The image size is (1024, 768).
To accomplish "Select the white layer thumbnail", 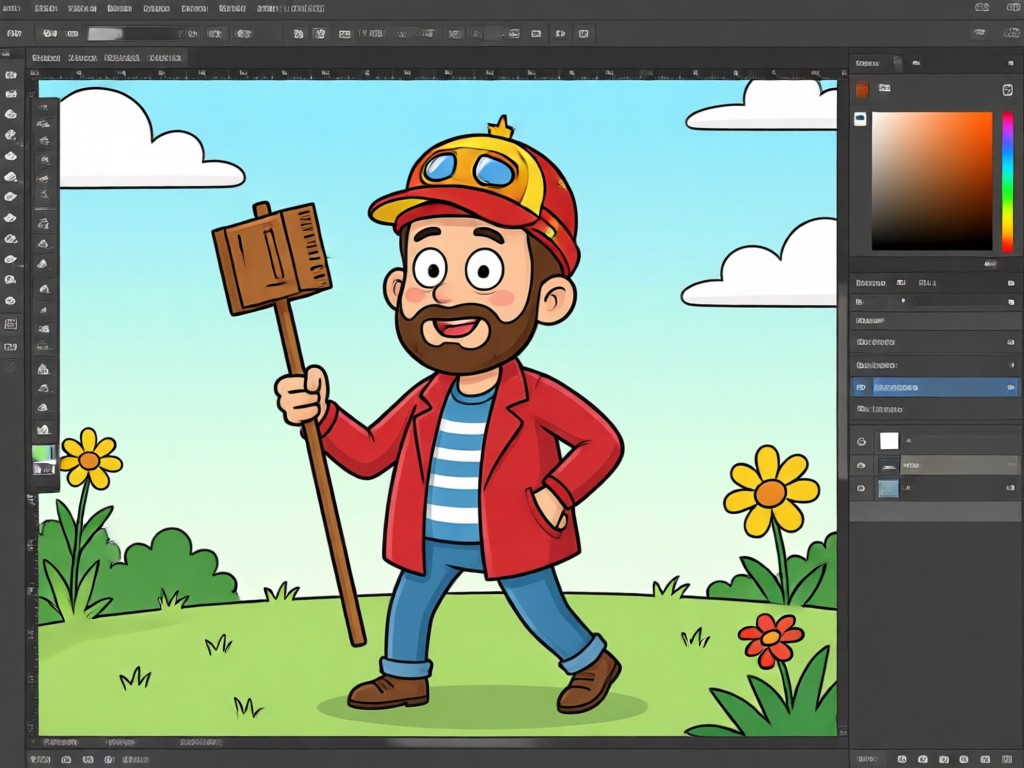I will pos(889,441).
